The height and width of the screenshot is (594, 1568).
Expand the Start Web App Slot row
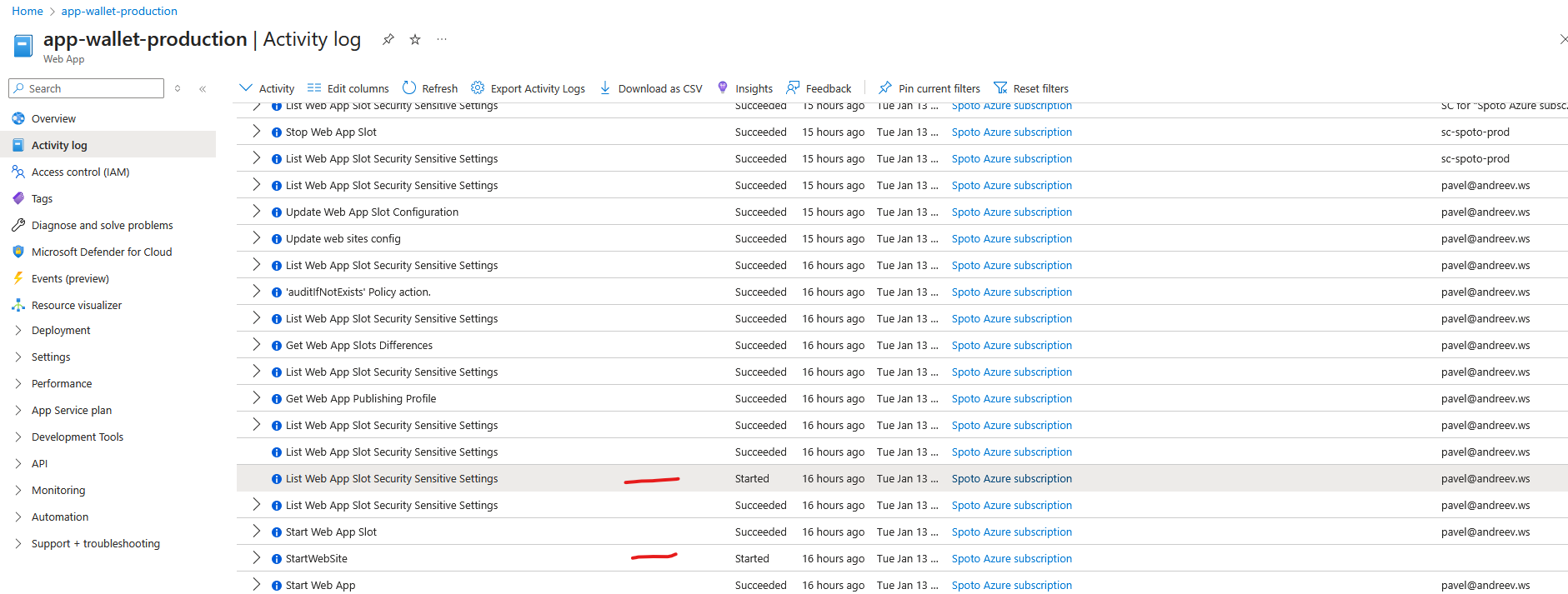tap(256, 532)
